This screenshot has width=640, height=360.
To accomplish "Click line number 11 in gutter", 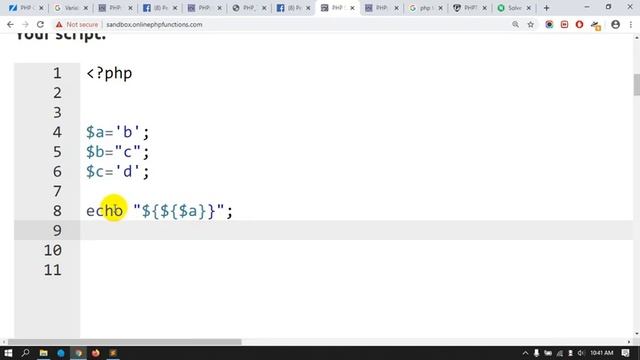I will (x=53, y=270).
